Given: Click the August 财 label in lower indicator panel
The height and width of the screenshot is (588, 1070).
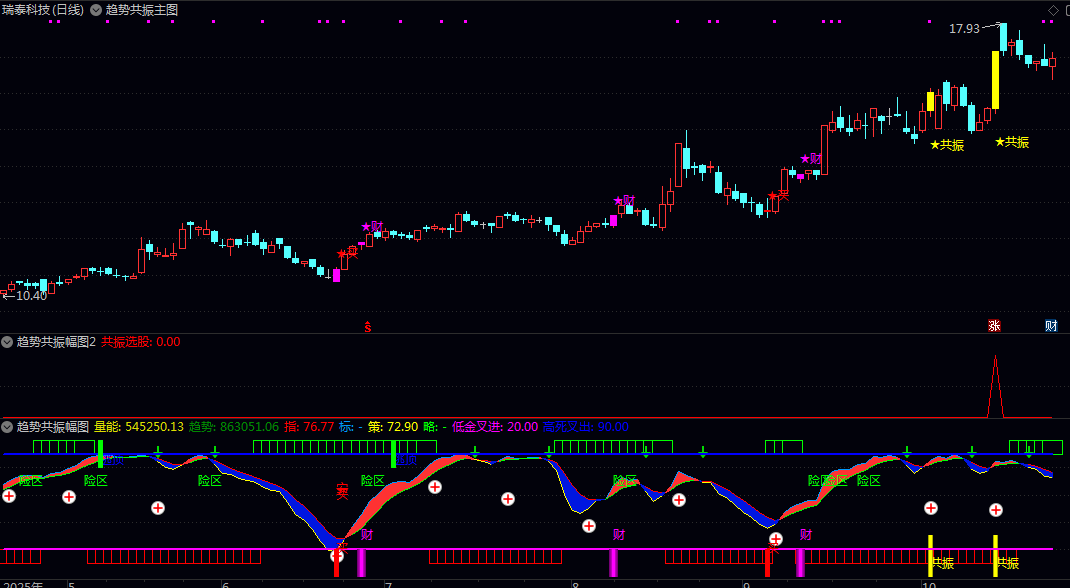Looking at the screenshot, I should coord(618,535).
